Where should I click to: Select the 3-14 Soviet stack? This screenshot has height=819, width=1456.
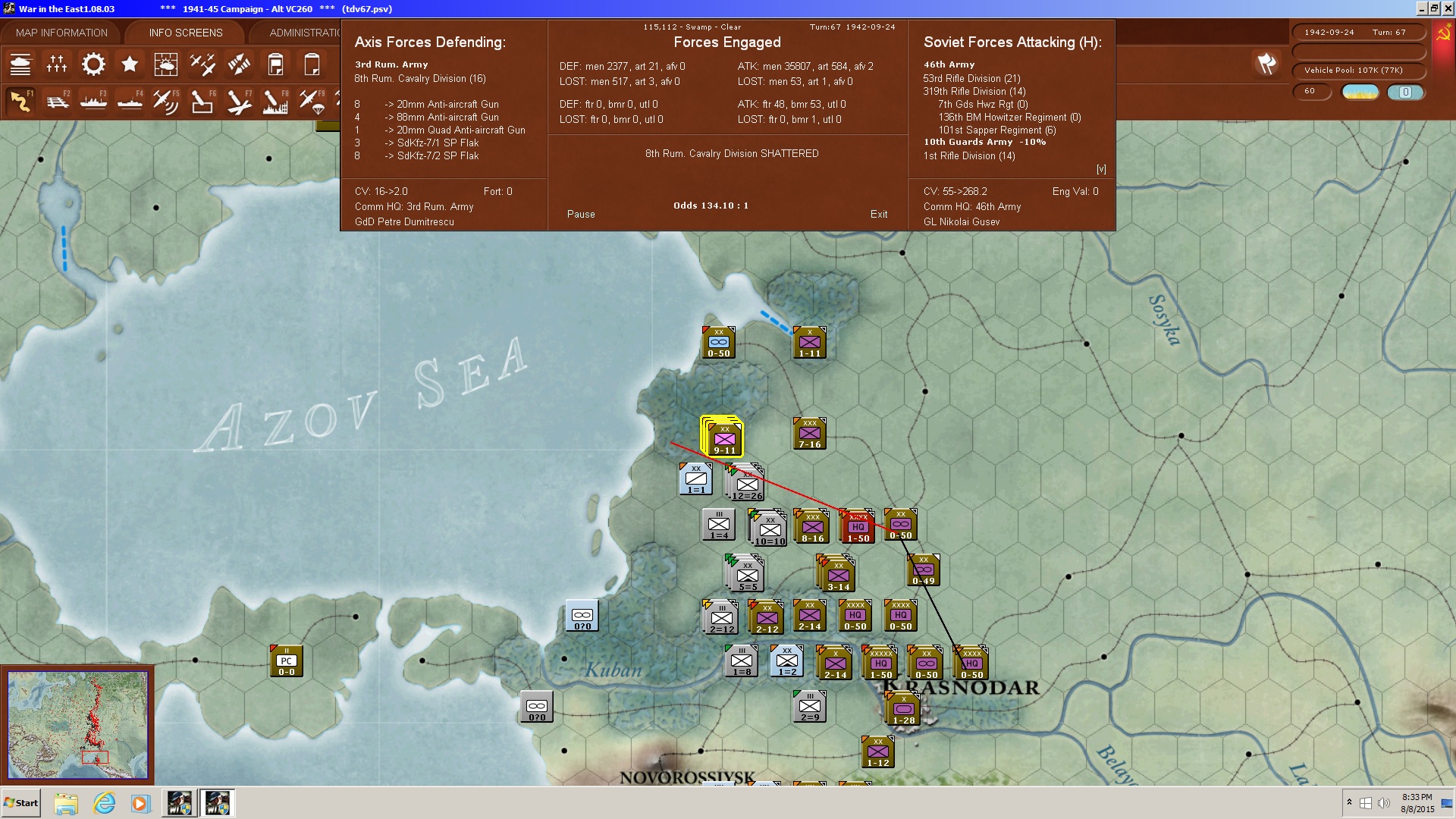[x=837, y=574]
